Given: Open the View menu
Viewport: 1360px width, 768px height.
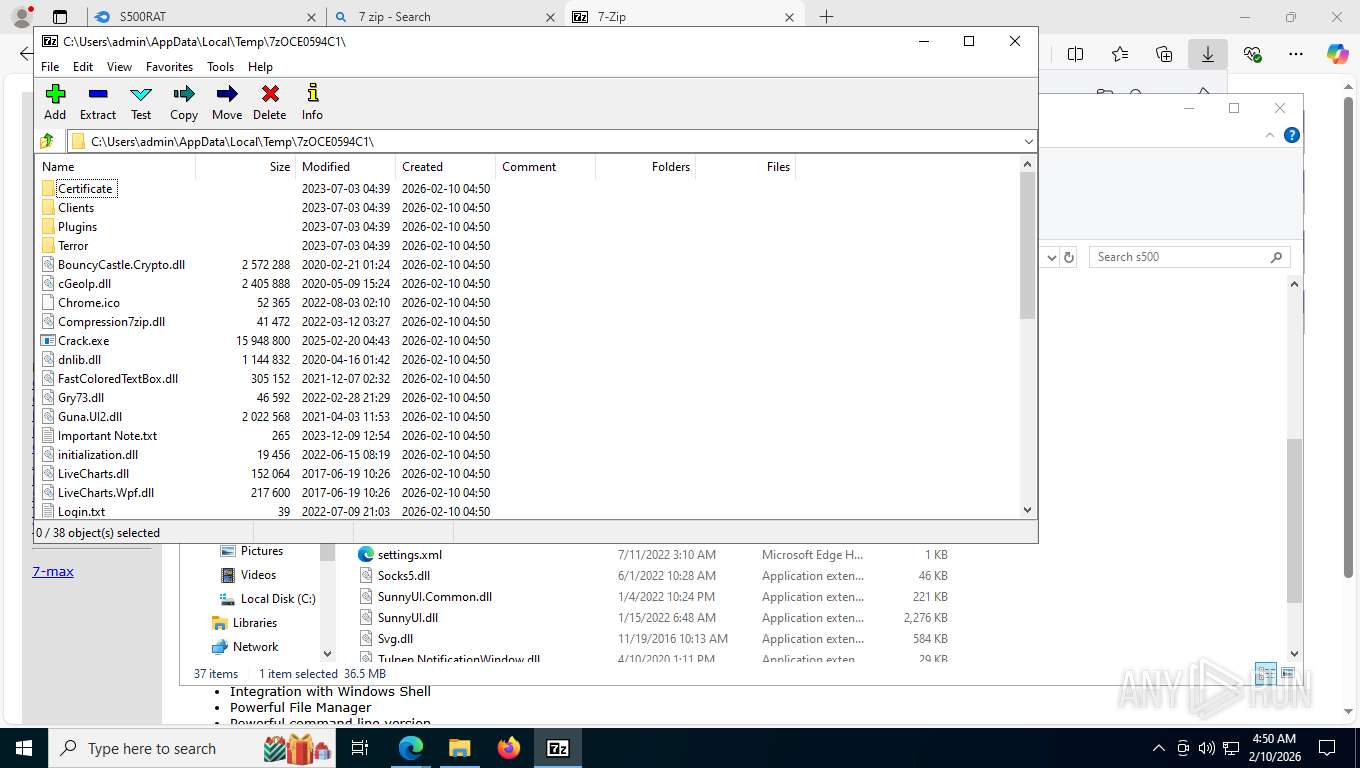Looking at the screenshot, I should click(x=119, y=67).
